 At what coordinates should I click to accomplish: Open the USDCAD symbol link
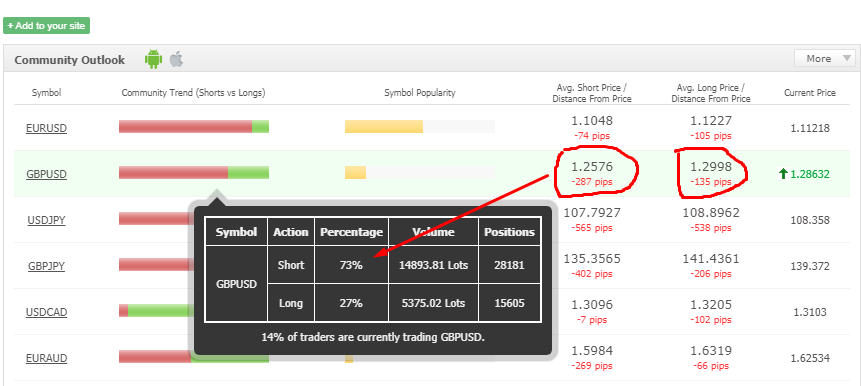tap(47, 312)
